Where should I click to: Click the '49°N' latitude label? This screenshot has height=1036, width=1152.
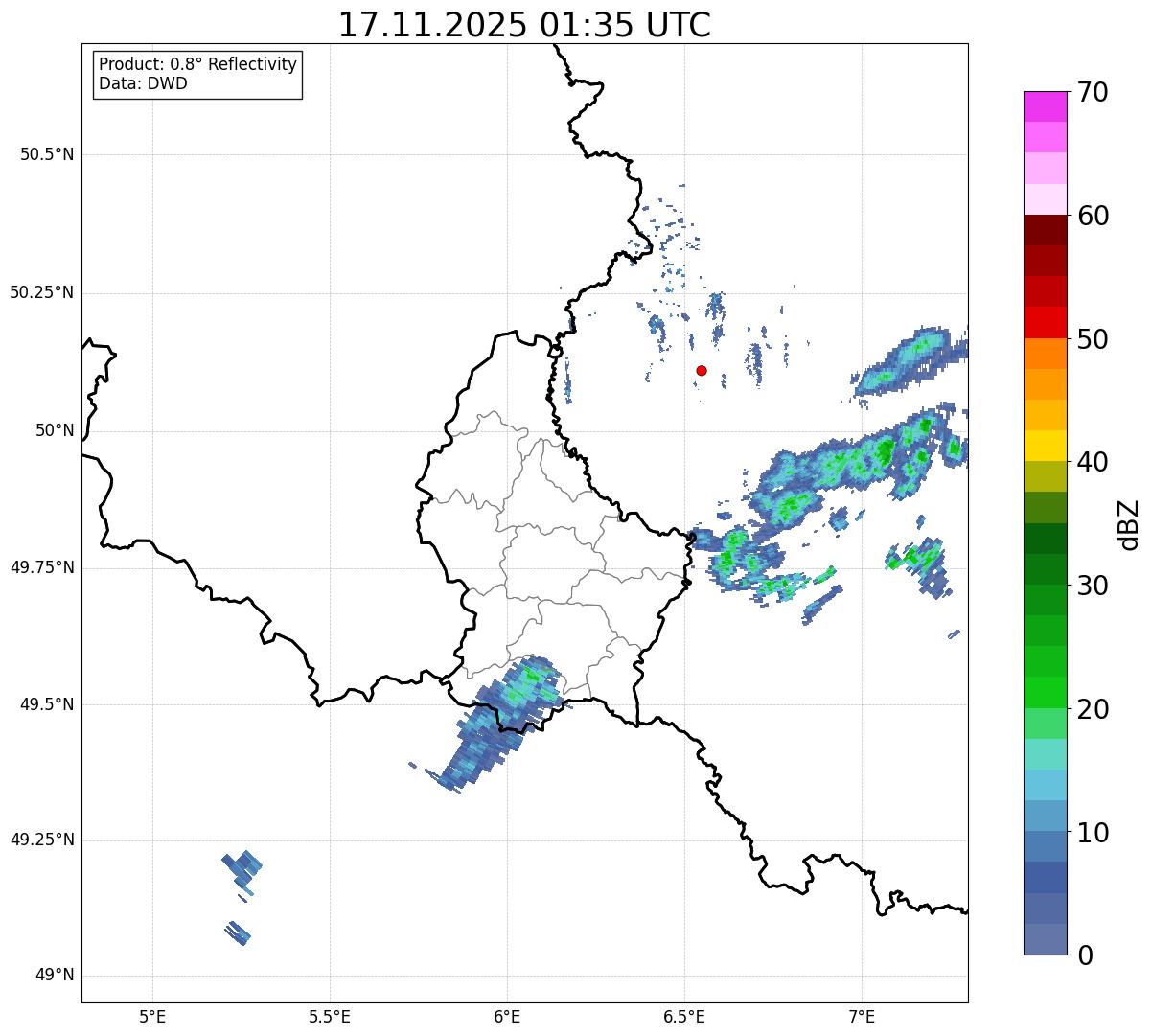tap(55, 976)
